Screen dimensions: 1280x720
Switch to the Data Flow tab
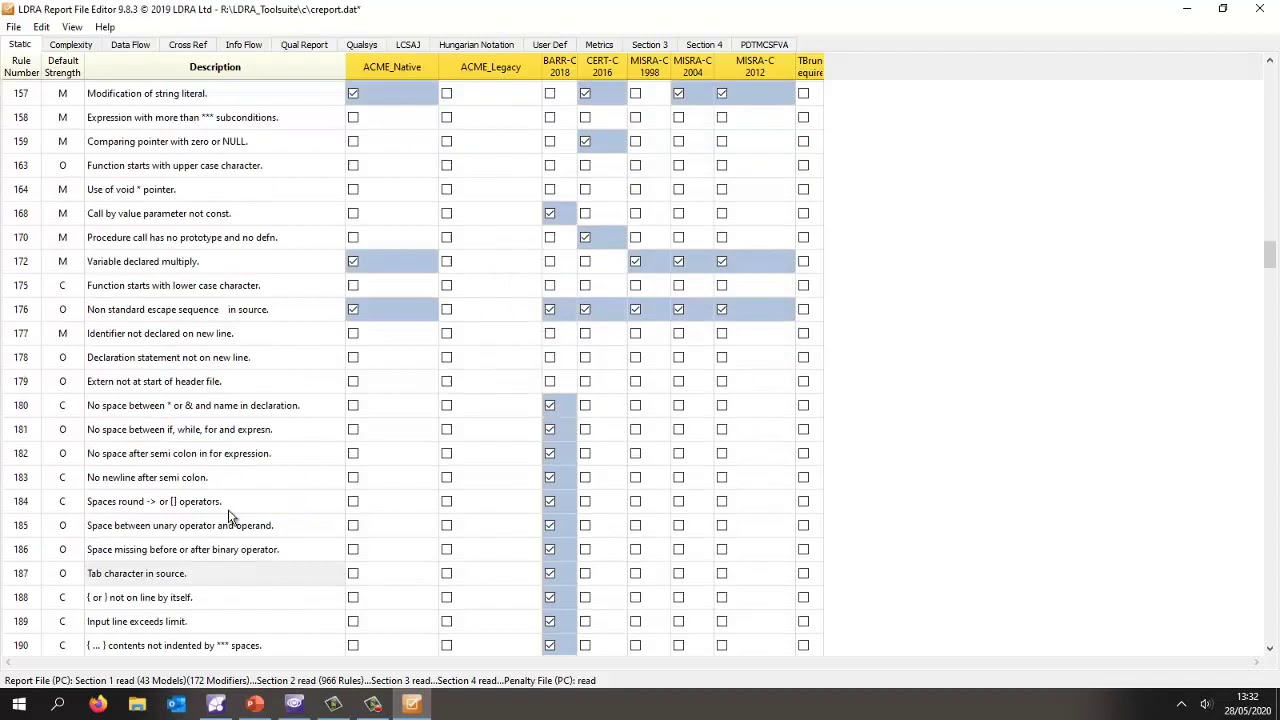(130, 45)
